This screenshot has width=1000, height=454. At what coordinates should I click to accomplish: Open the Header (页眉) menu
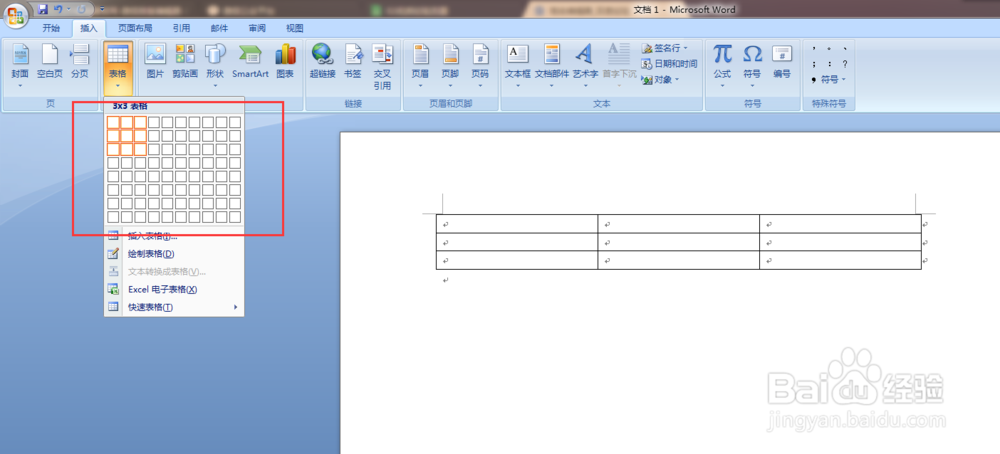tap(420, 66)
